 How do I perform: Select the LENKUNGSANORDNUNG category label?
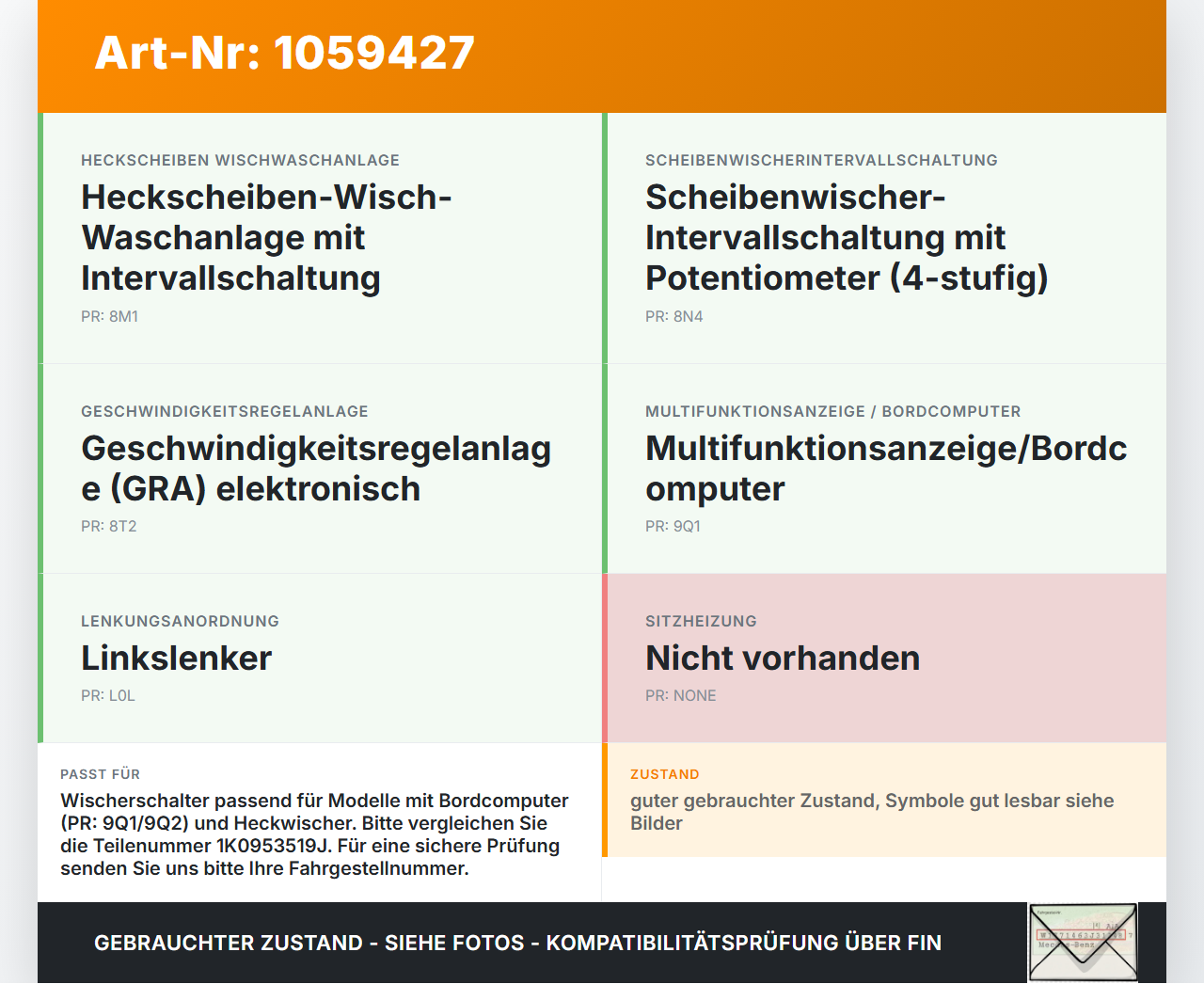click(x=180, y=621)
